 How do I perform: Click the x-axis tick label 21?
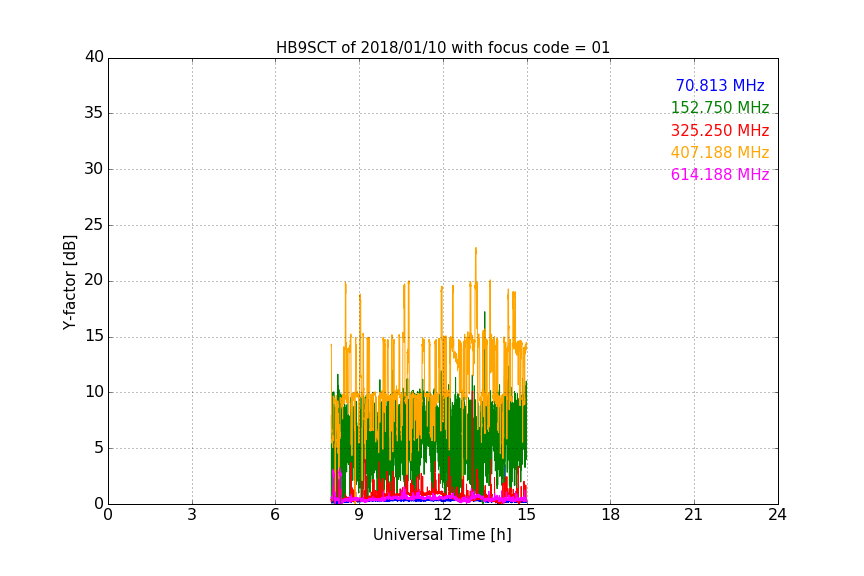(694, 515)
